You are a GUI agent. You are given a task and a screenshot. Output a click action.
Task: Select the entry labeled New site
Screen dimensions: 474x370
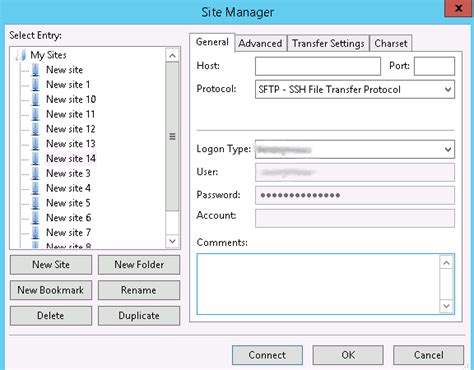click(64, 70)
